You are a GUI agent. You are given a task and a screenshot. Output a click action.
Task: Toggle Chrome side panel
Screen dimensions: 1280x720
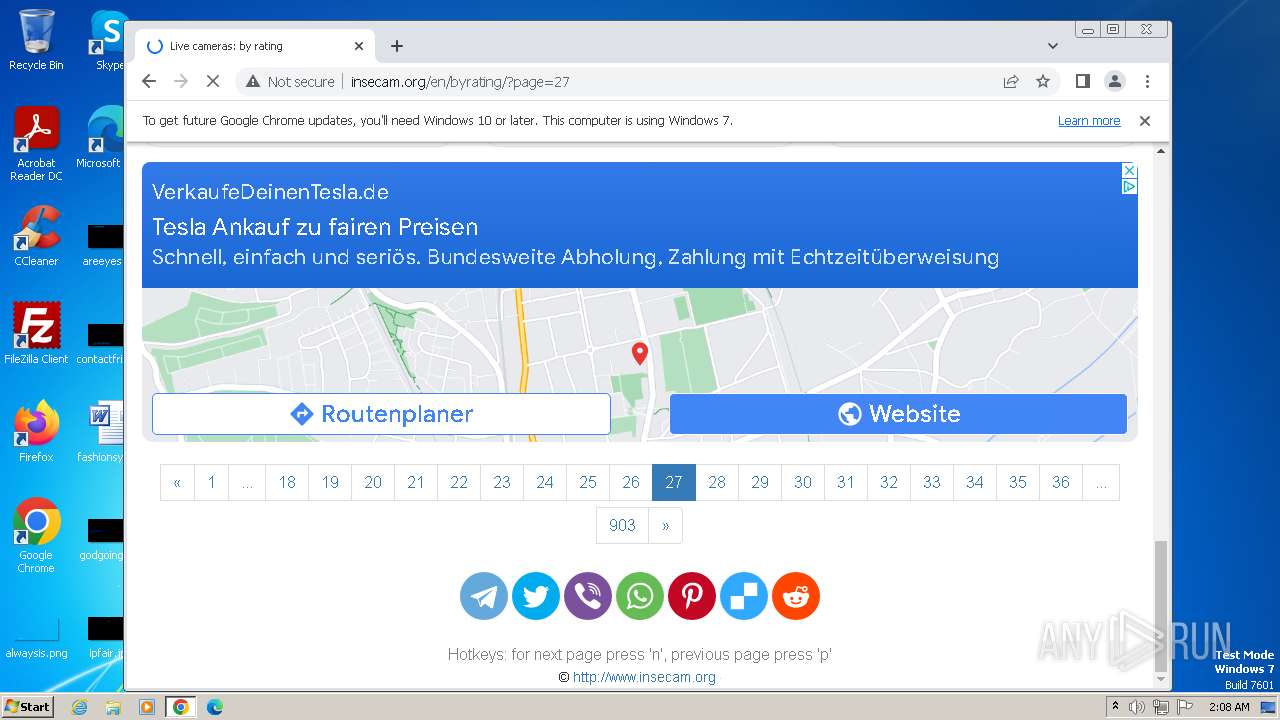[1082, 81]
